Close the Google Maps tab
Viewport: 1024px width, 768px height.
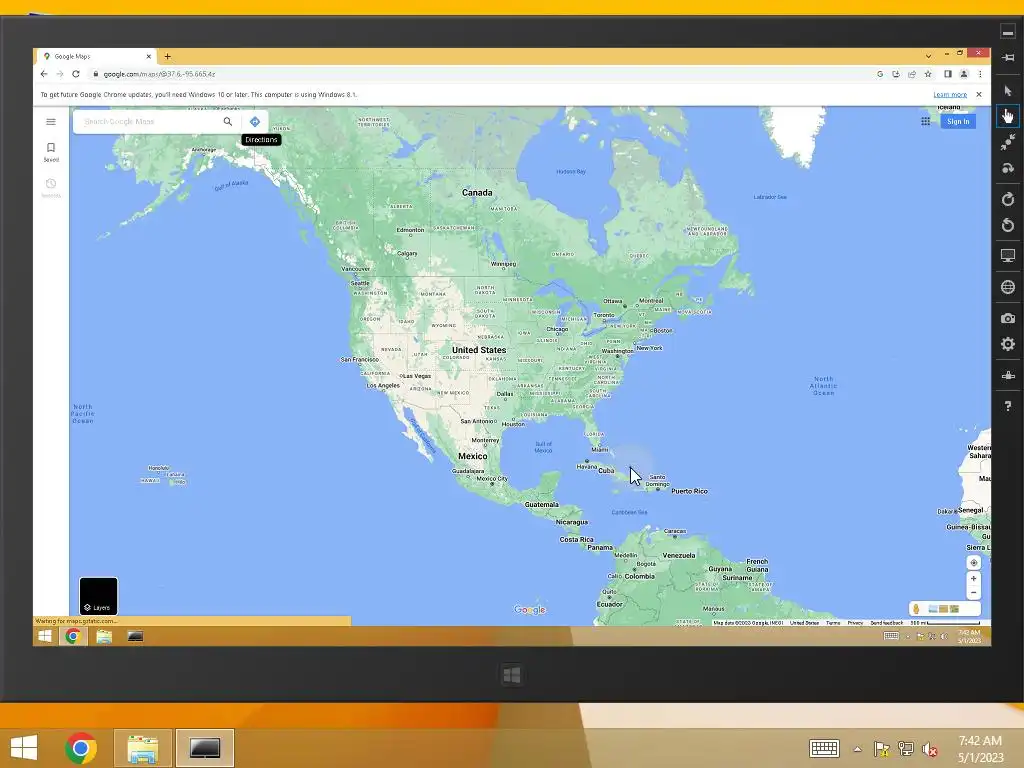[x=148, y=56]
